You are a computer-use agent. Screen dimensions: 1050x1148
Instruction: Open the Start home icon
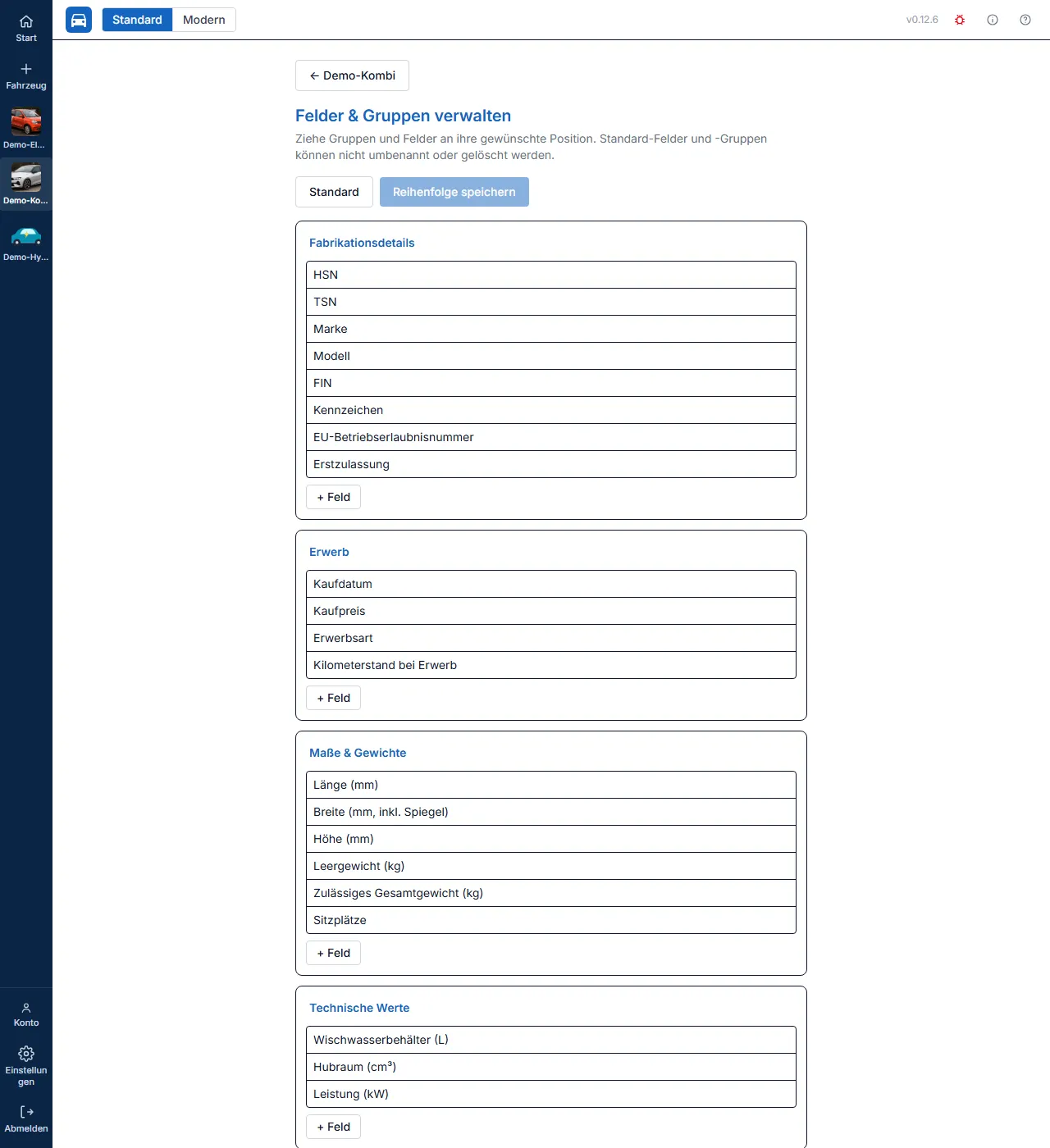point(26,22)
